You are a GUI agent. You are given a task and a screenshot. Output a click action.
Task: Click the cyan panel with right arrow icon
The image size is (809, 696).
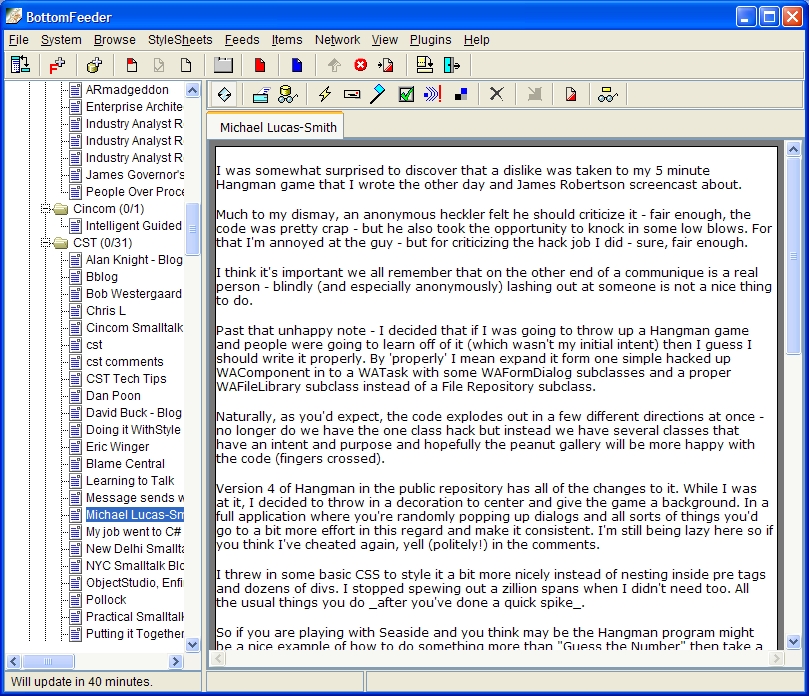(x=451, y=65)
